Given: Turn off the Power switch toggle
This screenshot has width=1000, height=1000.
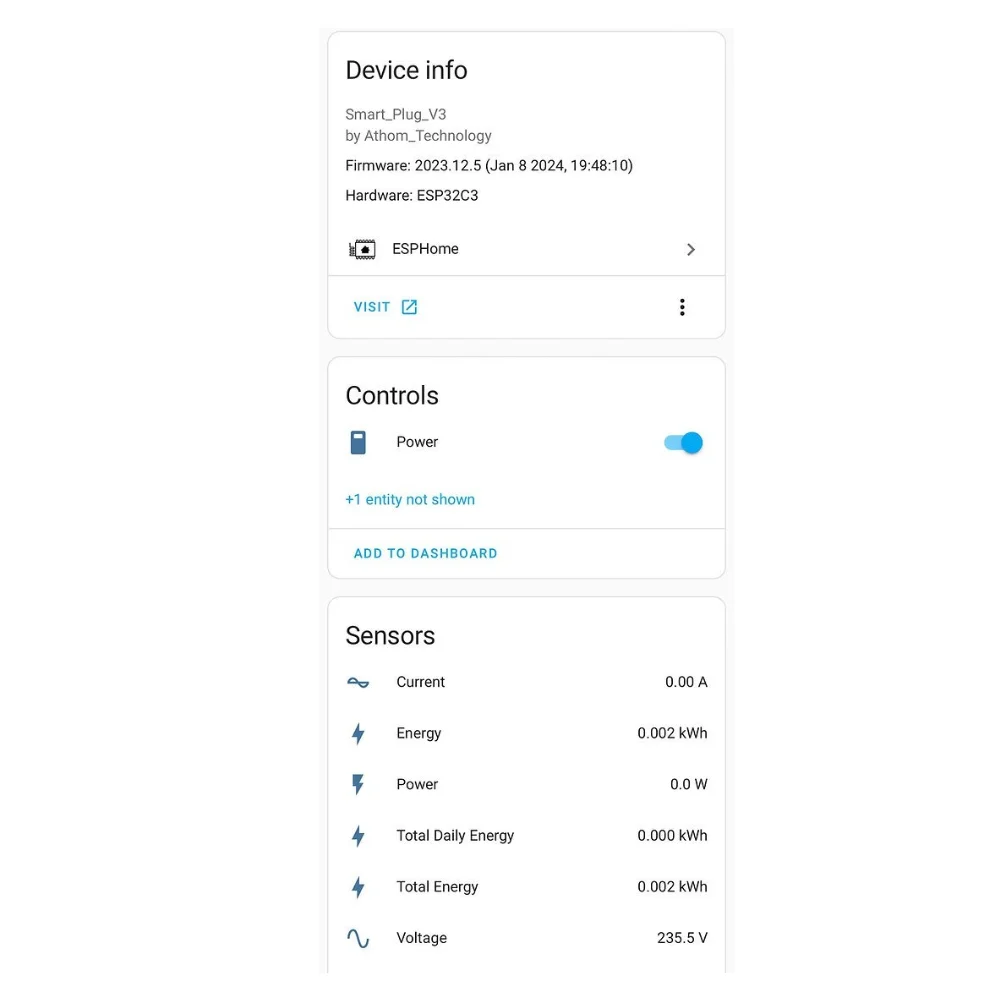Looking at the screenshot, I should tap(684, 443).
